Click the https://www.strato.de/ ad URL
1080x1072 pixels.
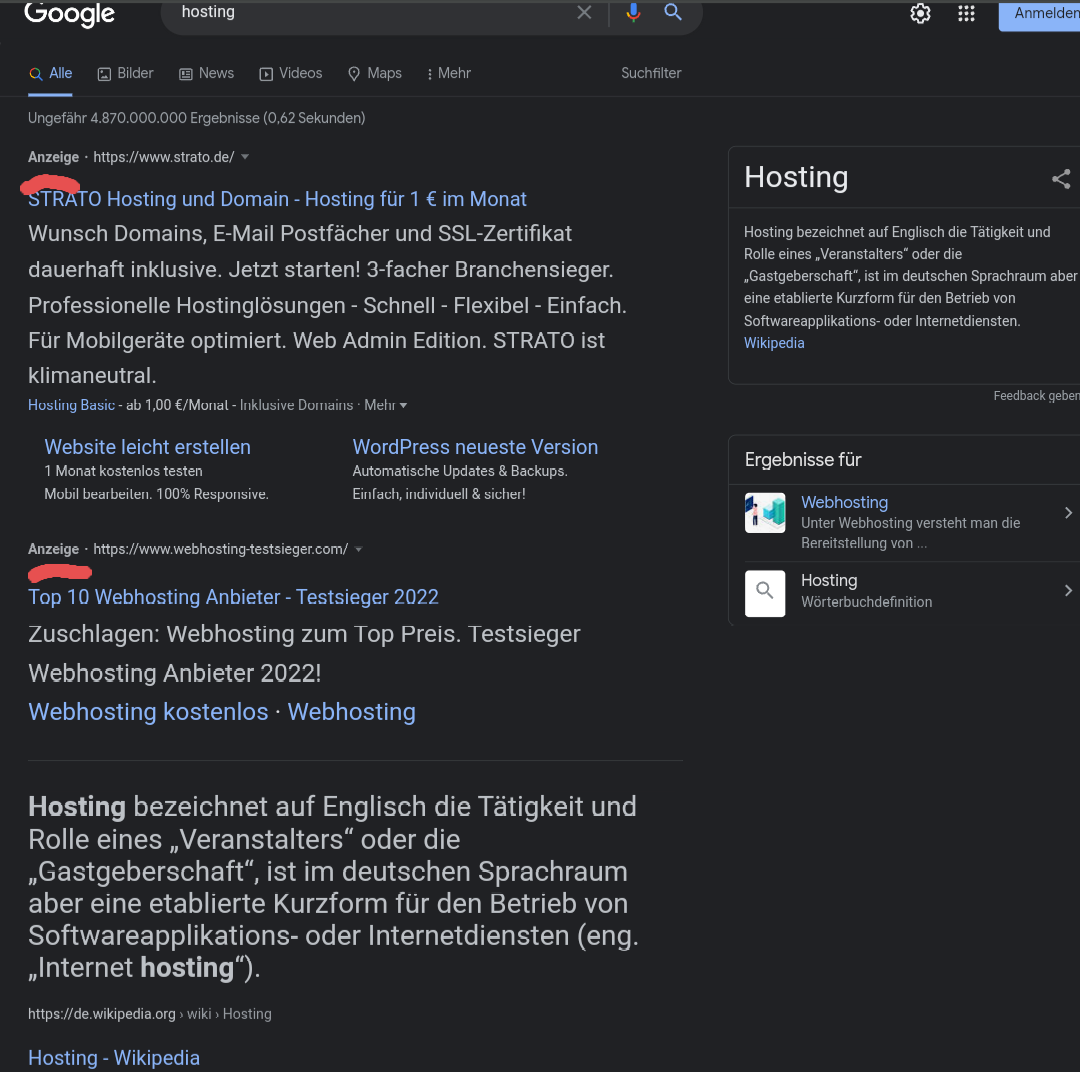(x=164, y=157)
